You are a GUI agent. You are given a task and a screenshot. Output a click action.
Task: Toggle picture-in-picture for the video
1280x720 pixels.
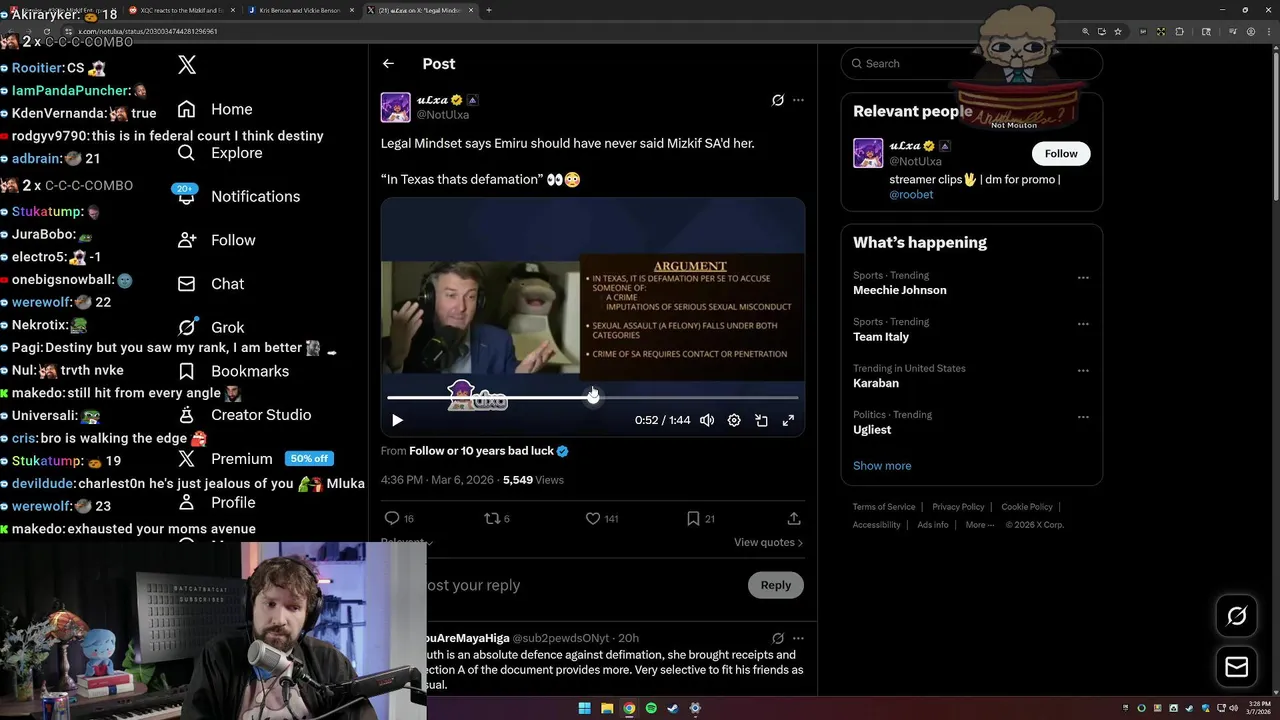coord(761,420)
